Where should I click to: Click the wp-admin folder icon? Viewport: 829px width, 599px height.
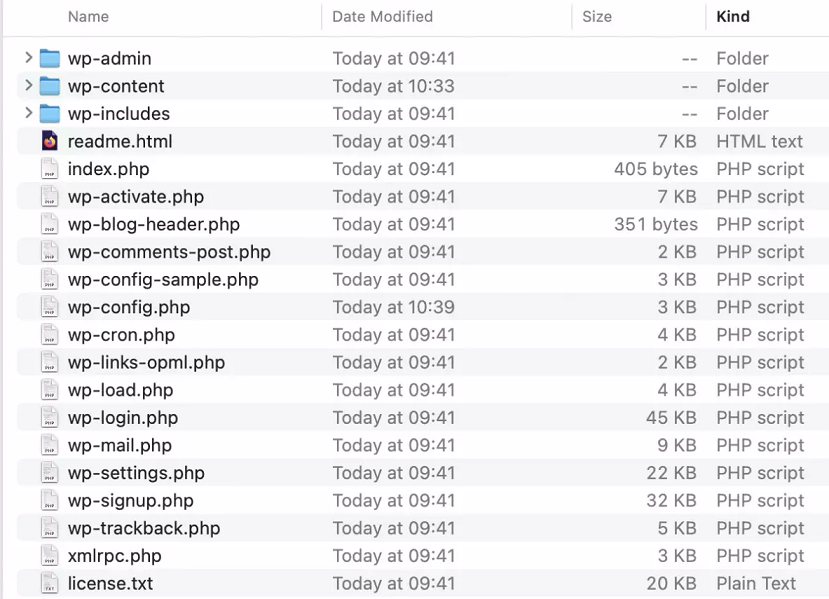50,58
